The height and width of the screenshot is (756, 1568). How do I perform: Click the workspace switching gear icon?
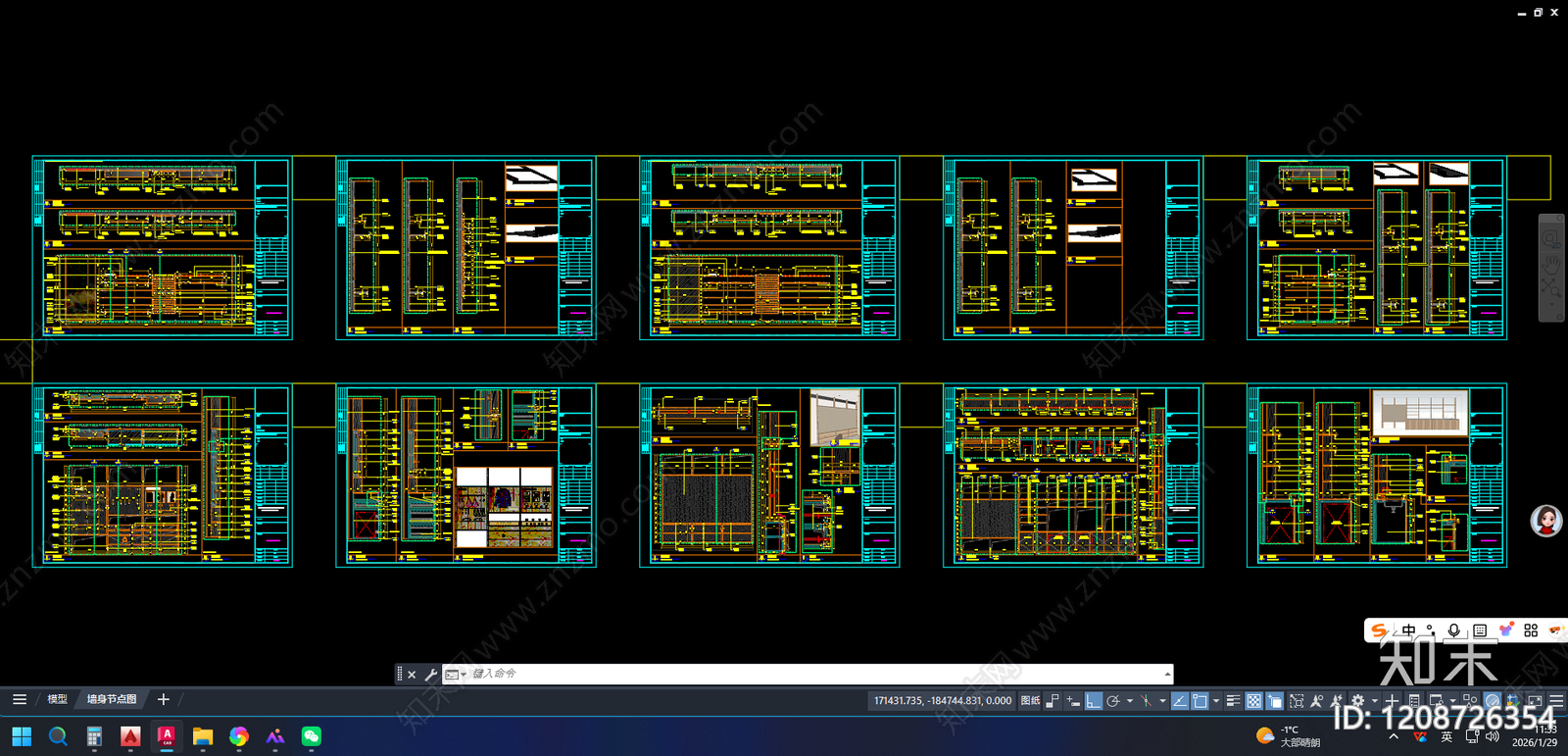click(1357, 701)
